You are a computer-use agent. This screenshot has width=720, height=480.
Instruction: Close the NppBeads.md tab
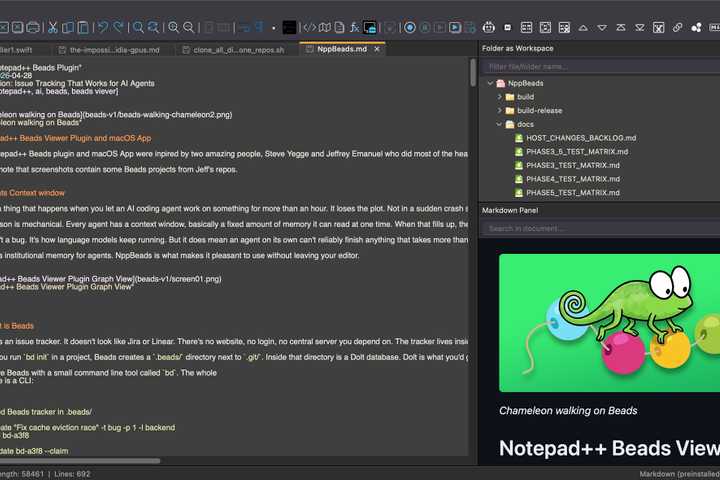[377, 49]
